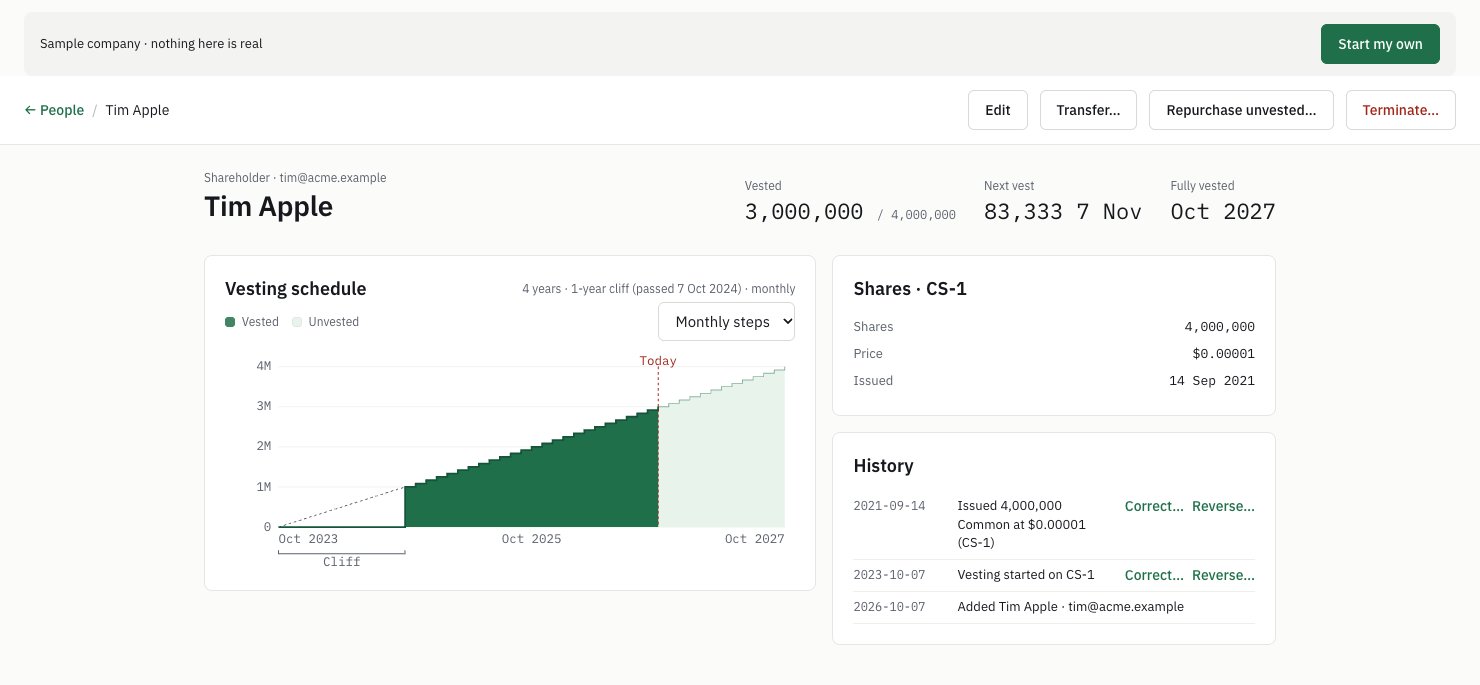The height and width of the screenshot is (685, 1480).
Task: Click Correct... on the Issued 4,000,000 entry
Action: [1154, 506]
